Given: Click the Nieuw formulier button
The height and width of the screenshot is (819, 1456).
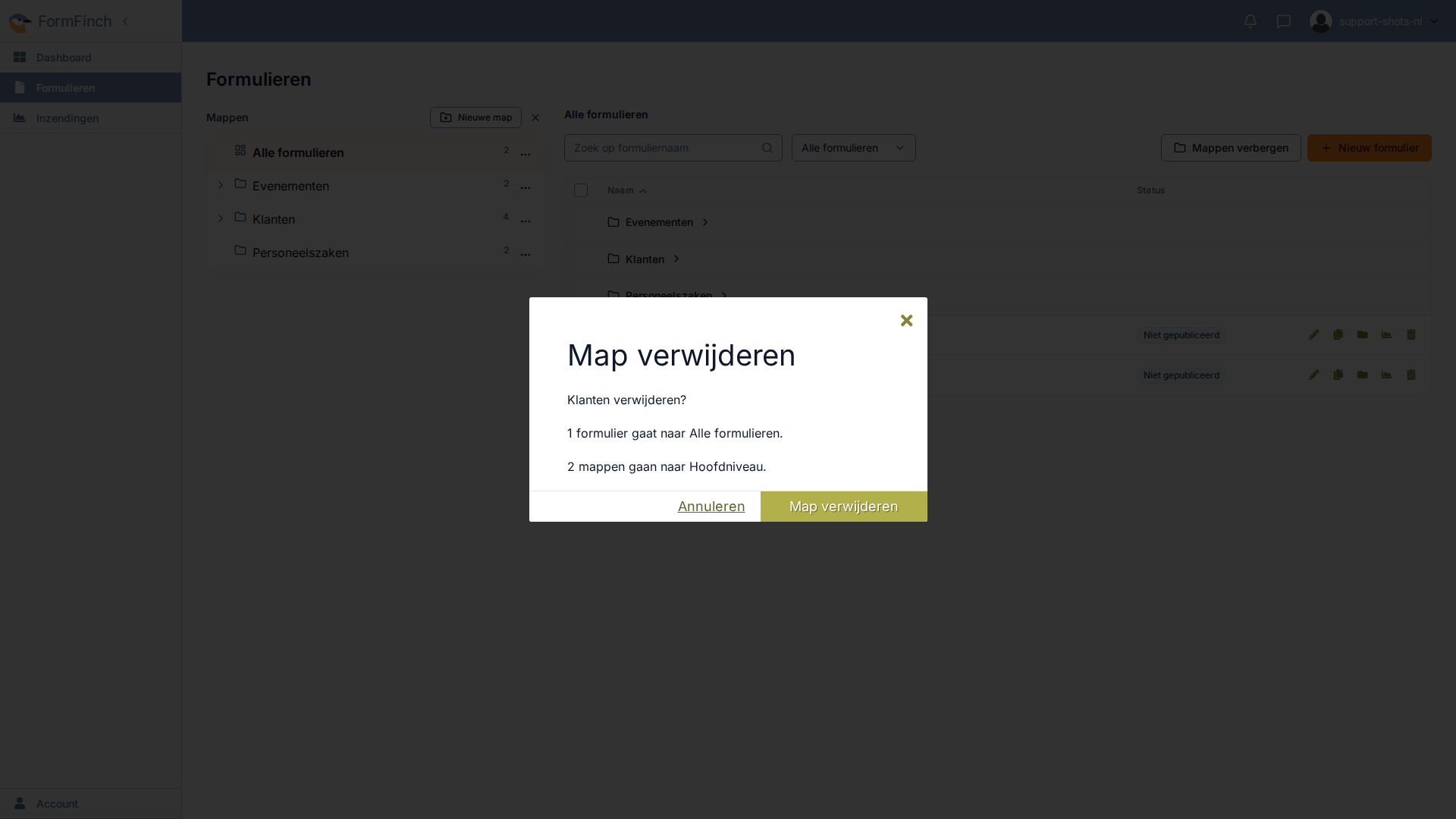Looking at the screenshot, I should tap(1370, 148).
